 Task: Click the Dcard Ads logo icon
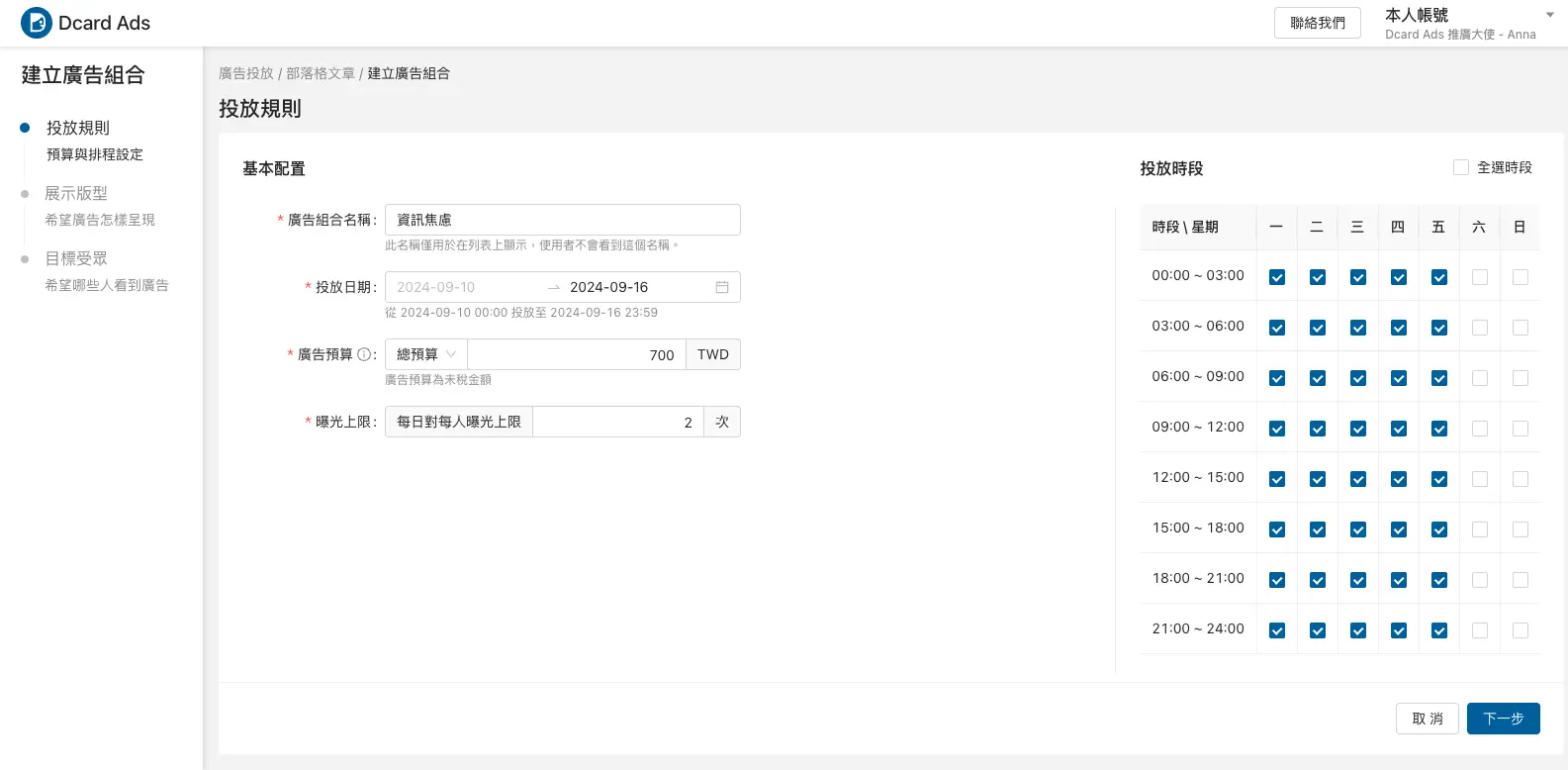tap(37, 23)
